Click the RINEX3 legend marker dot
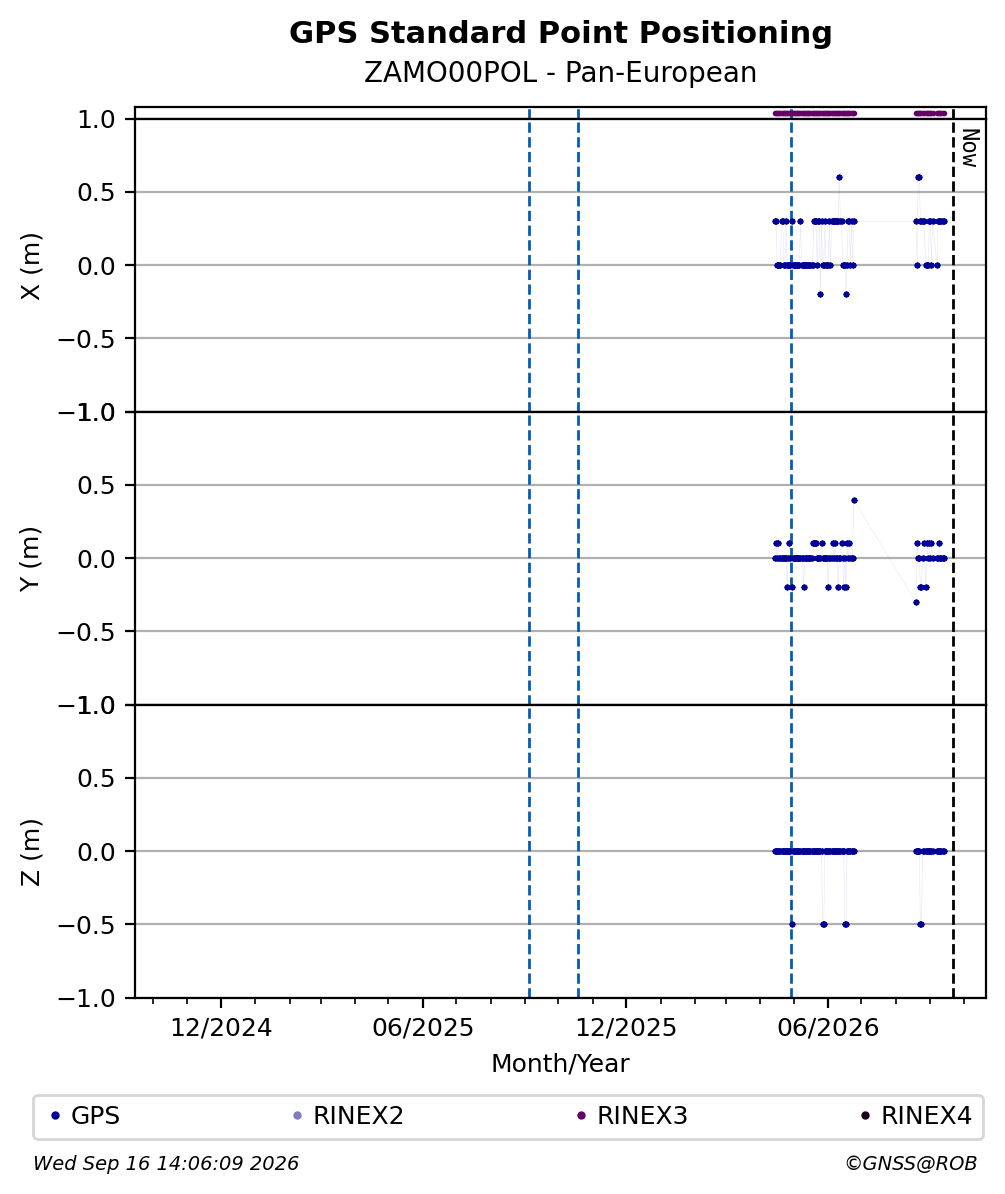The width and height of the screenshot is (1005, 1194). [582, 1116]
